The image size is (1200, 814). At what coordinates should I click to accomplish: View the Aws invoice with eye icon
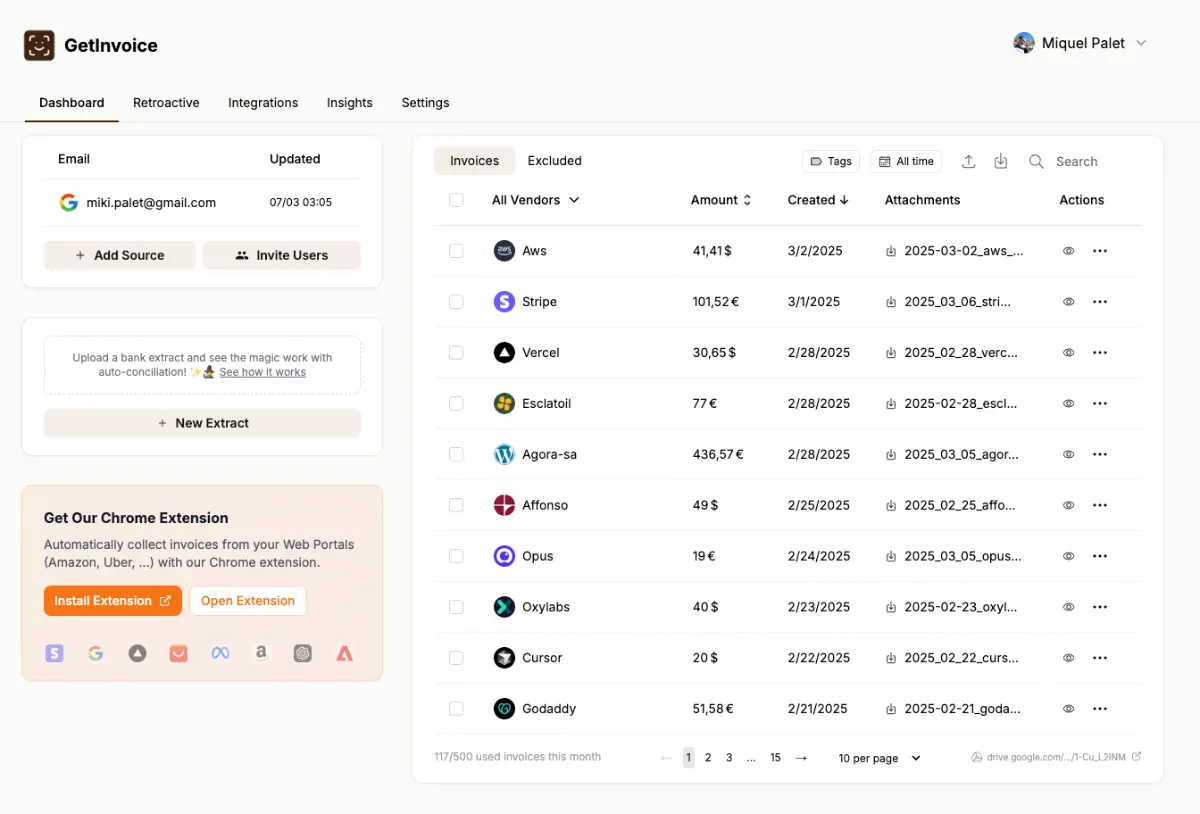[1068, 251]
